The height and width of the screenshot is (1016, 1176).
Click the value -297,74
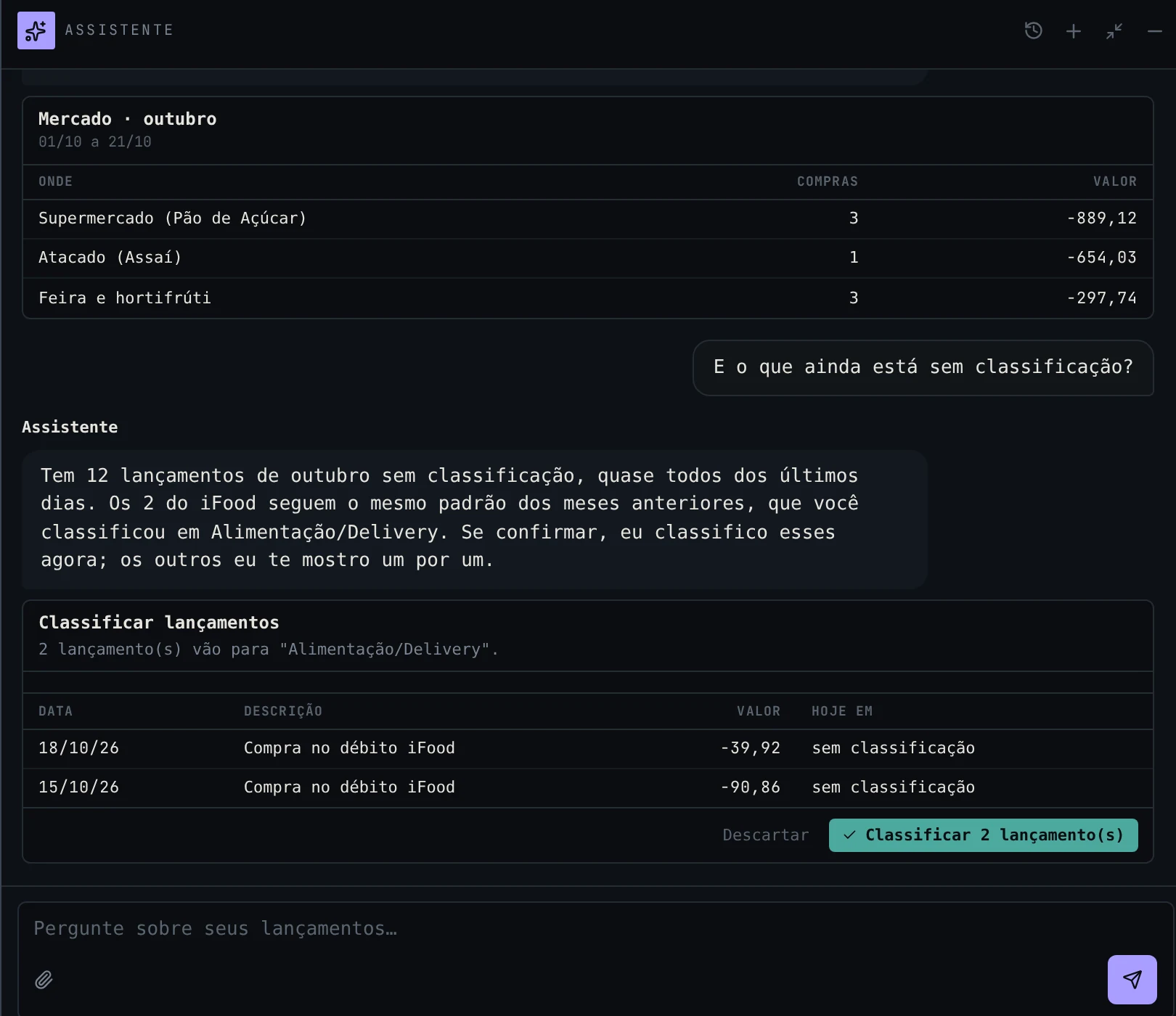[x=1101, y=298]
